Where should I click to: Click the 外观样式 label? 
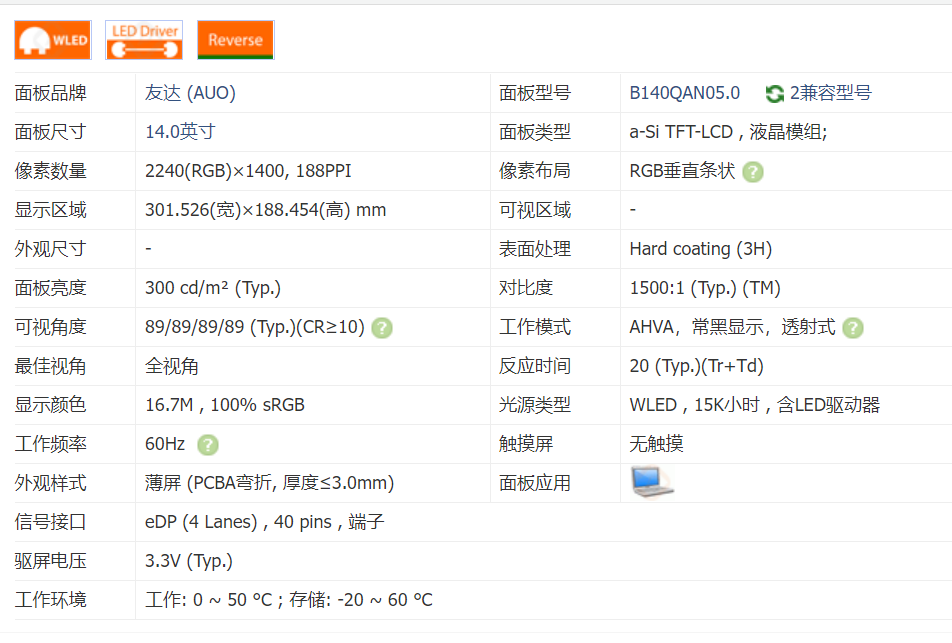[50, 483]
